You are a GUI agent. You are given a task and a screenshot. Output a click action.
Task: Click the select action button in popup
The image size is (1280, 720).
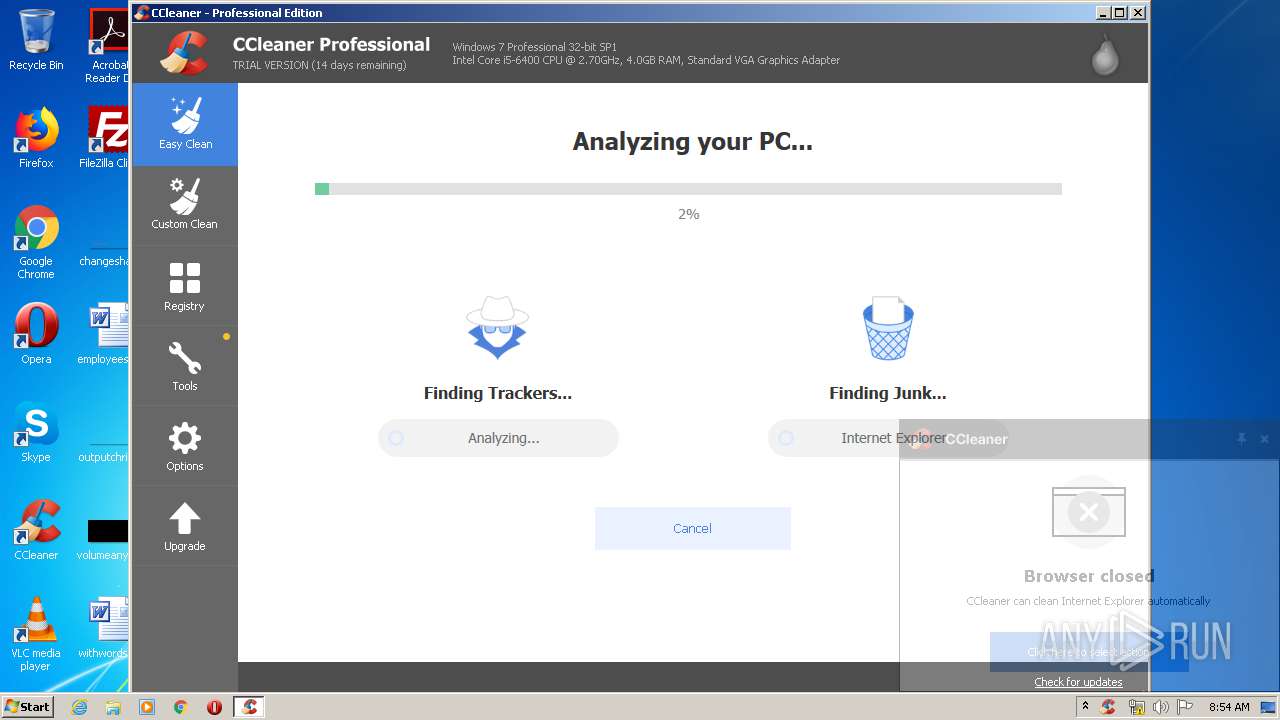point(1089,652)
